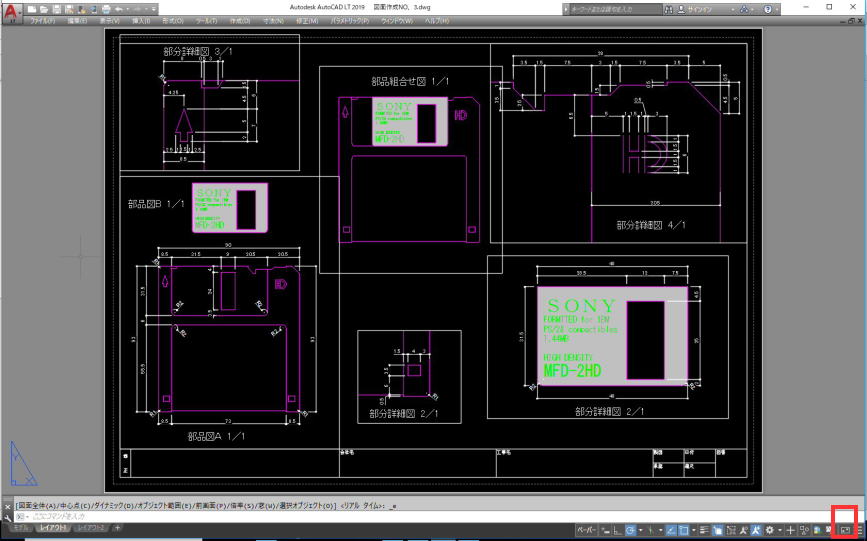The height and width of the screenshot is (541, 867).
Task: Open the パラメトリック(P) menu
Action: pos(349,21)
